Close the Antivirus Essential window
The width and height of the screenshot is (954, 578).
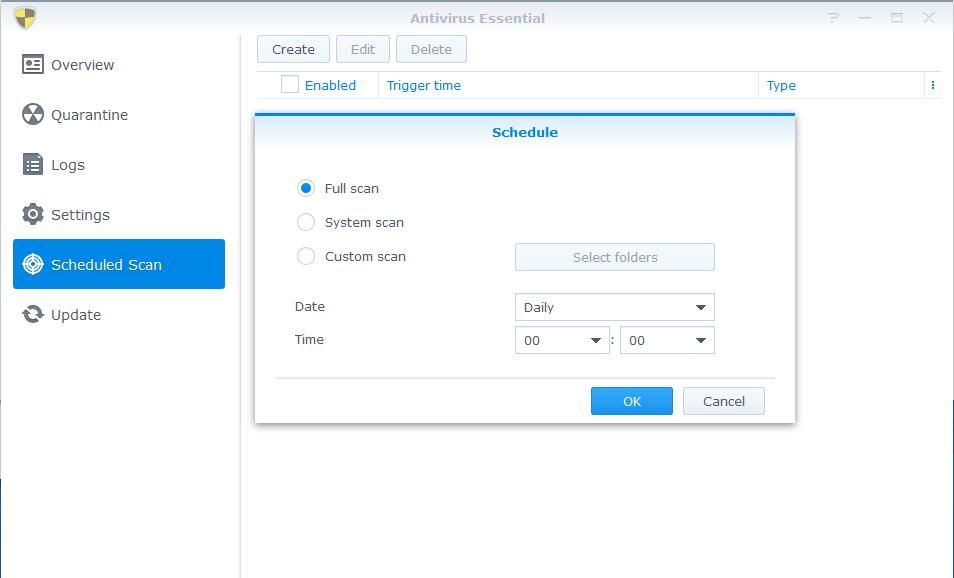pyautogui.click(x=928, y=18)
